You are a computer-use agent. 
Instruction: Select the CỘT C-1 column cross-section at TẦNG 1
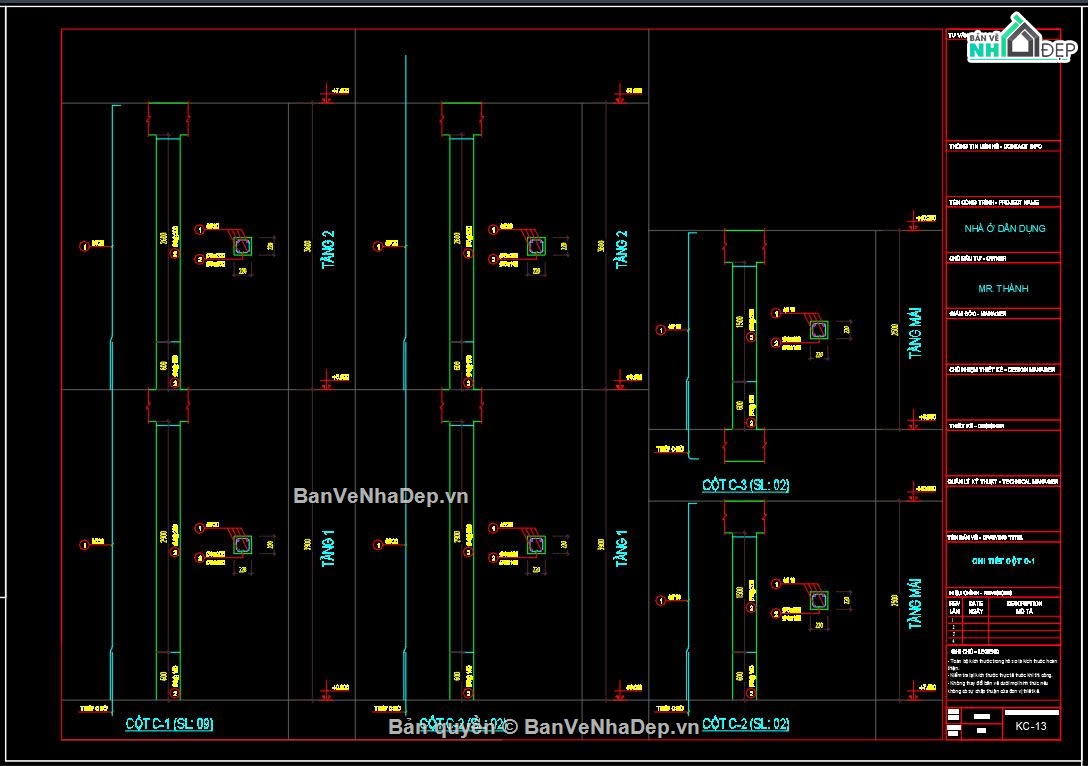coord(242,545)
